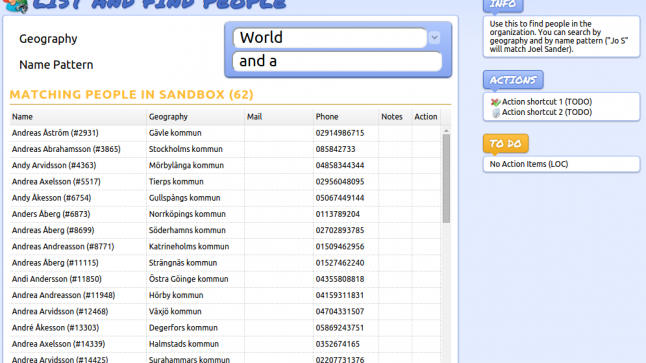Click the people list scrollbar thumb
This screenshot has height=363, width=646.
(x=446, y=179)
